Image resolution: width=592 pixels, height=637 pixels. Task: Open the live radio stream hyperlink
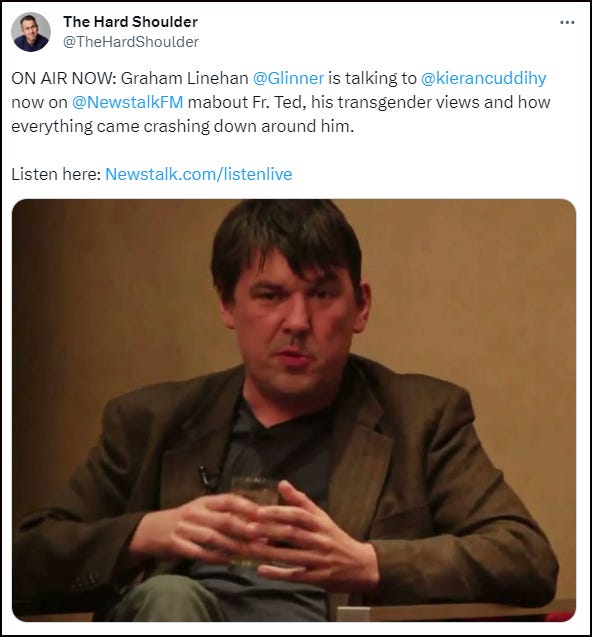coord(199,174)
